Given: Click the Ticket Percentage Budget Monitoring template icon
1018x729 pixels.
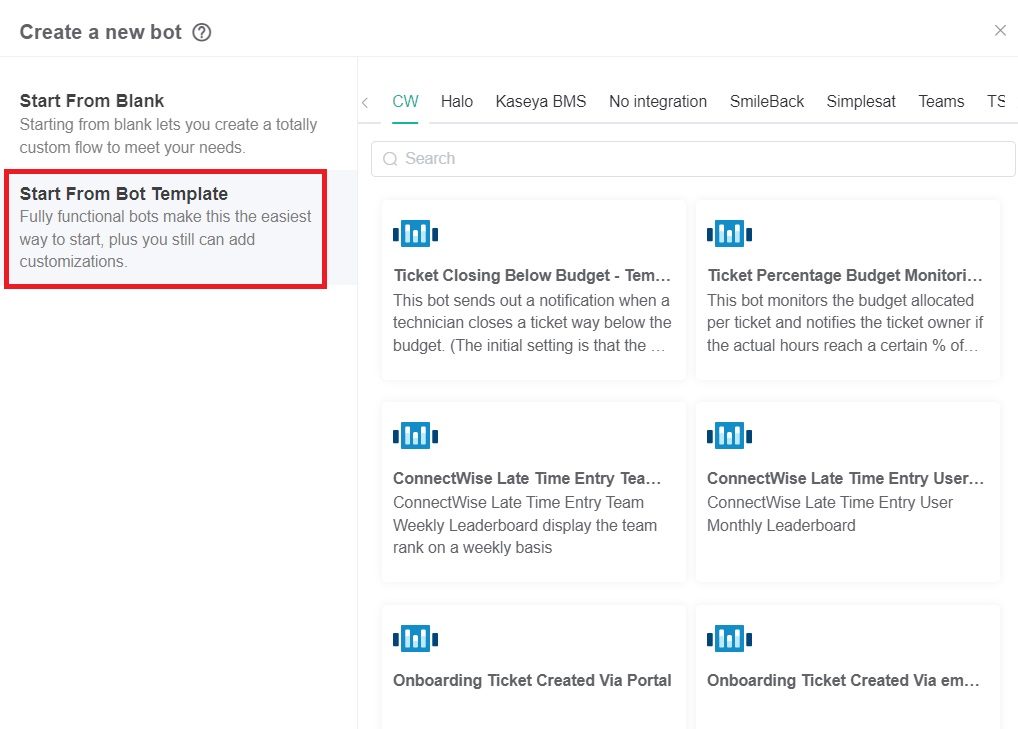Looking at the screenshot, I should [729, 233].
